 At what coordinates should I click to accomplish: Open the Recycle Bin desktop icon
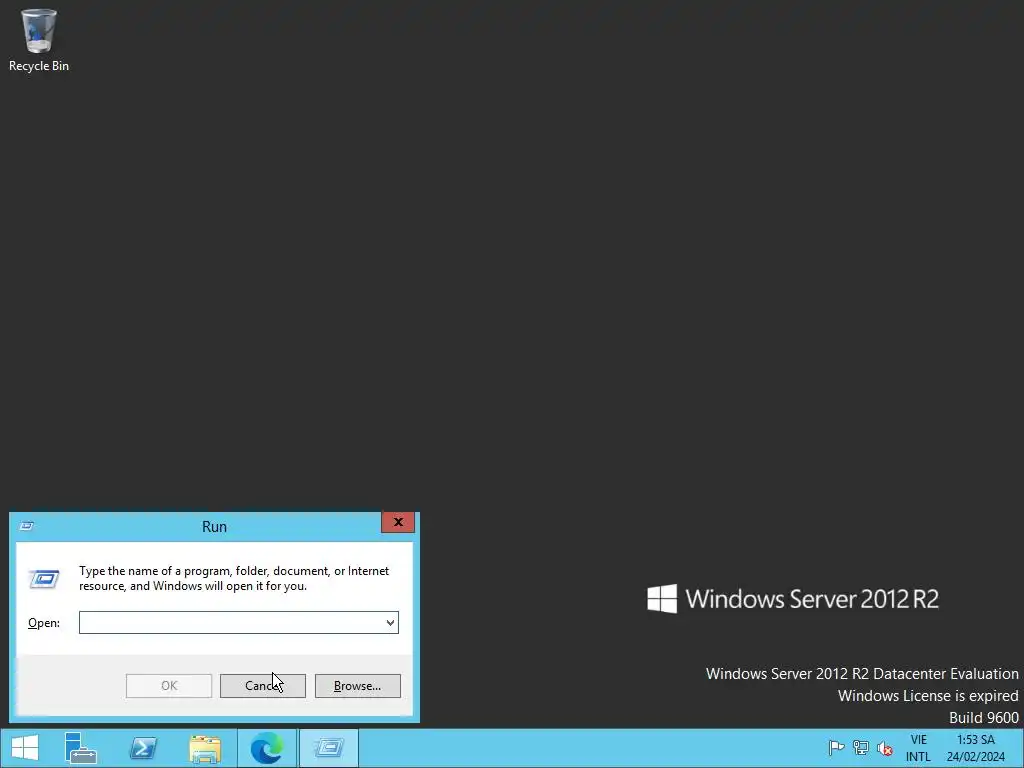click(x=39, y=39)
